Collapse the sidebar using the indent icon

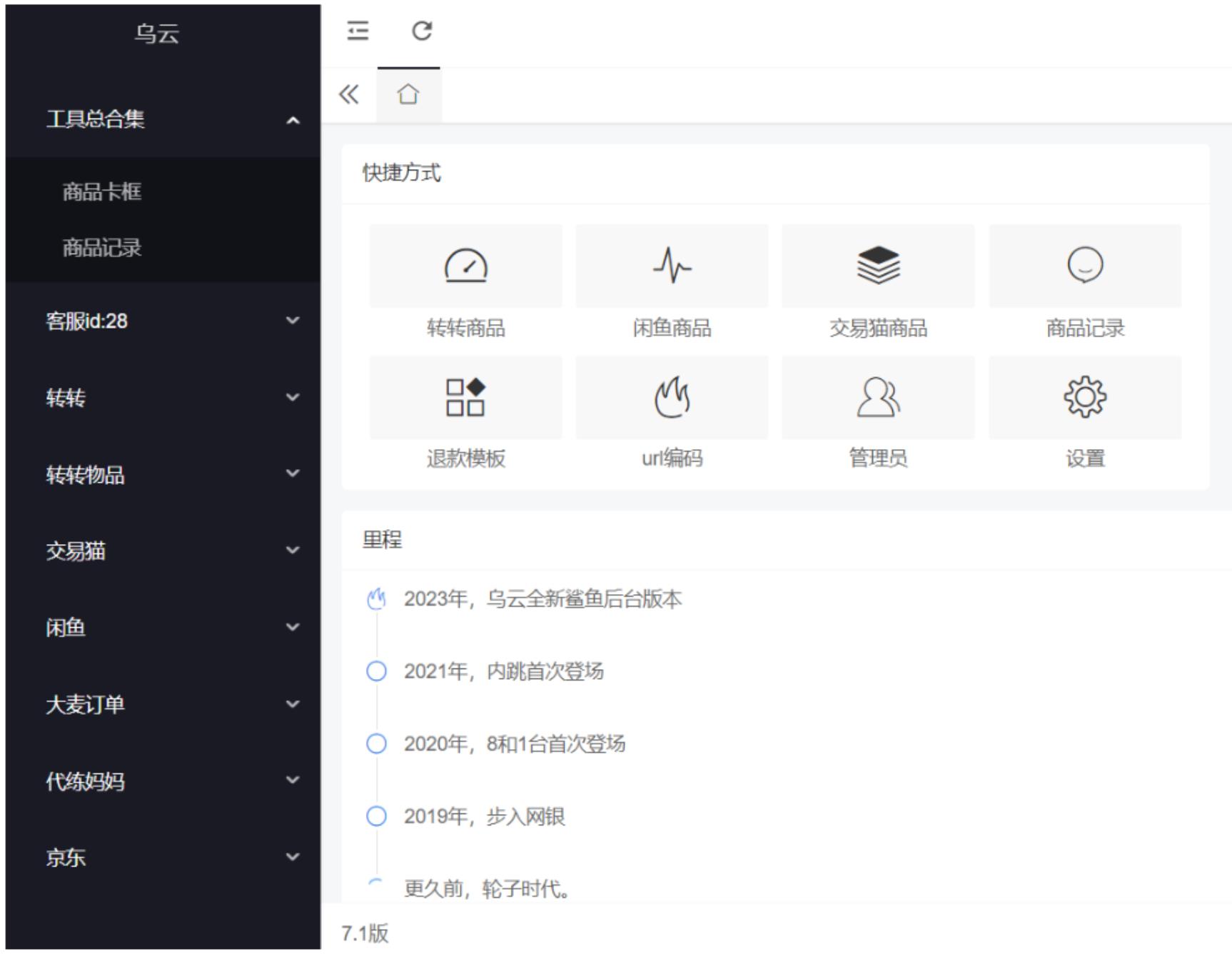(358, 31)
